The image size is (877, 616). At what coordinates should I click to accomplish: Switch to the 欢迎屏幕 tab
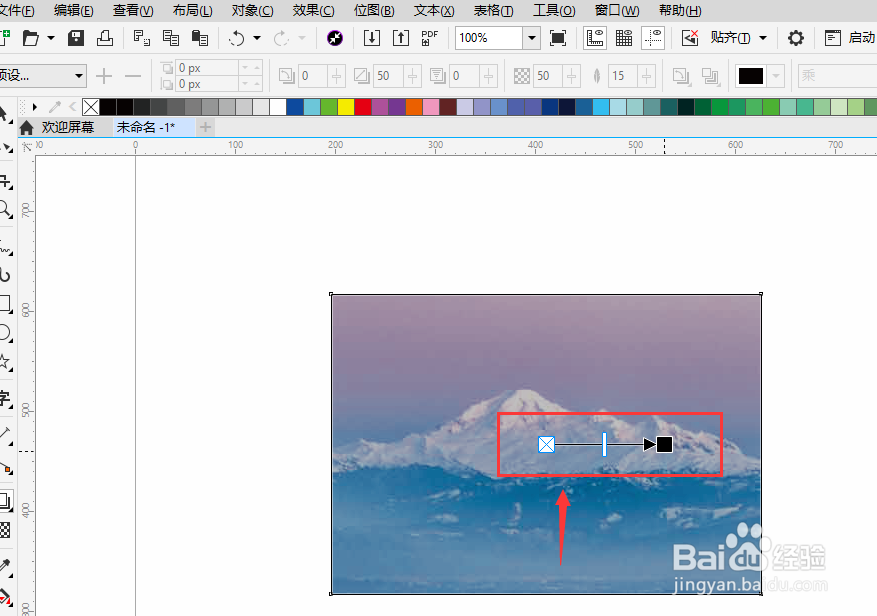[x=68, y=128]
